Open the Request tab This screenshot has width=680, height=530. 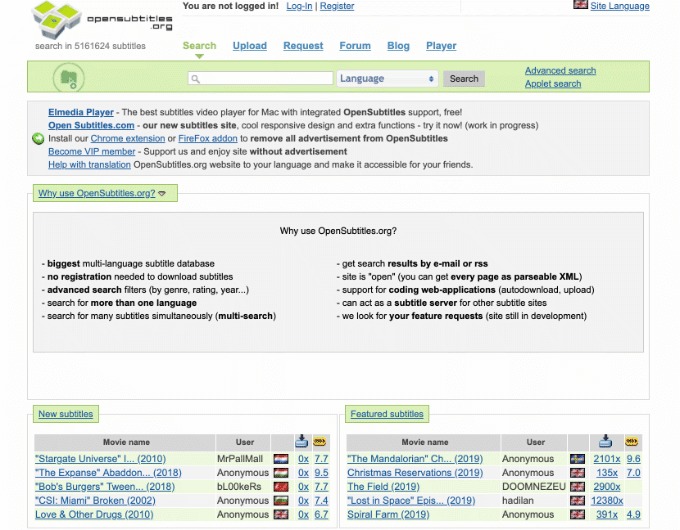(303, 46)
